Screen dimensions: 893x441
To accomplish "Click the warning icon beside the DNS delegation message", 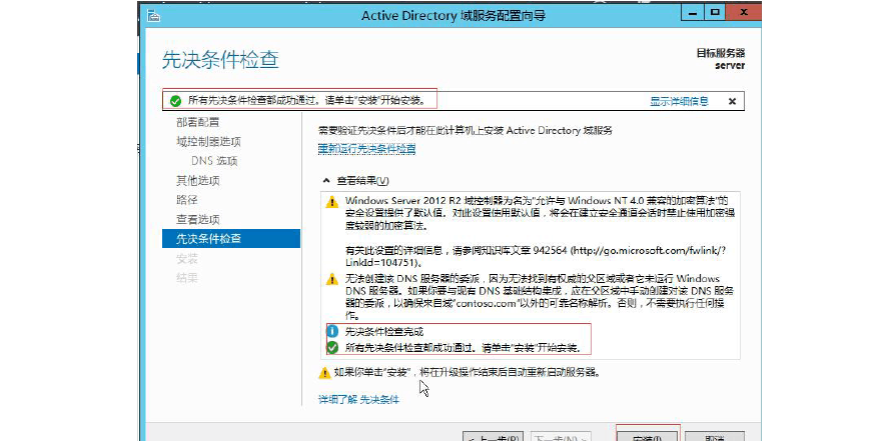I will click(x=332, y=279).
